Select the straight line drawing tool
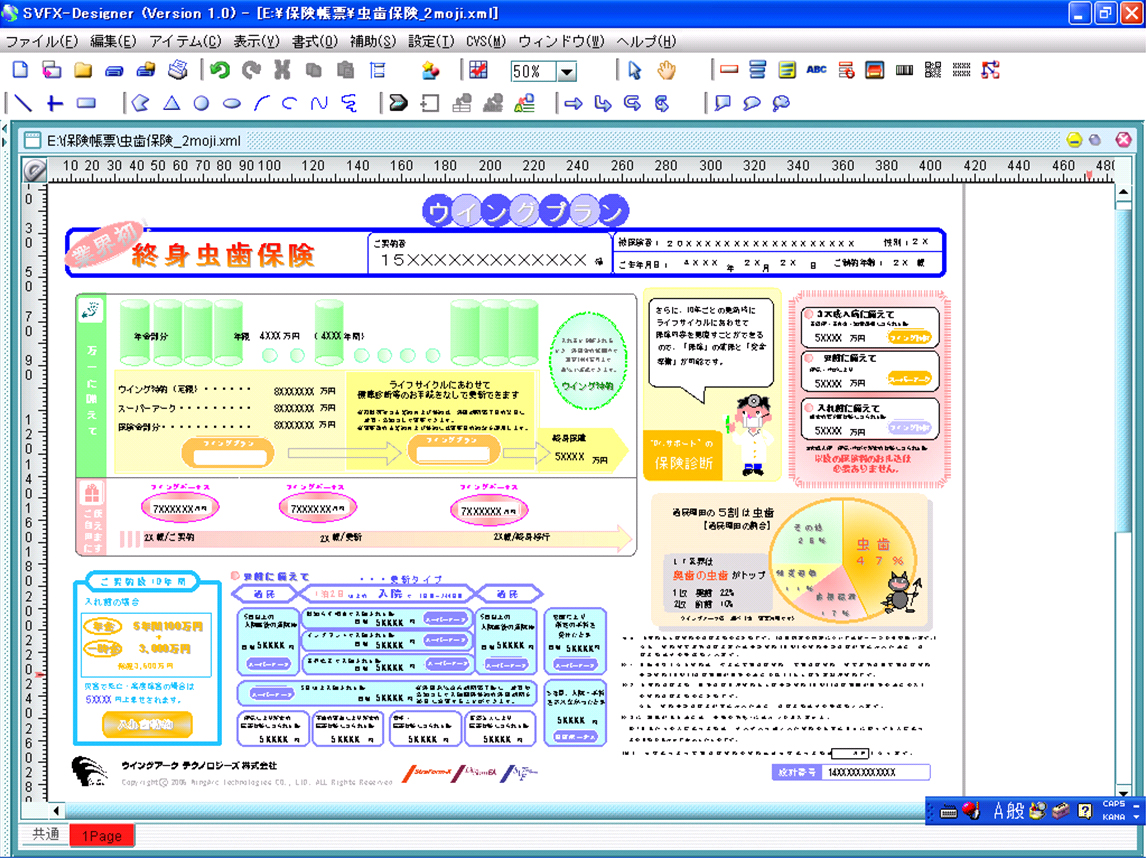Screen dimensions: 1146x858 [x=23, y=103]
